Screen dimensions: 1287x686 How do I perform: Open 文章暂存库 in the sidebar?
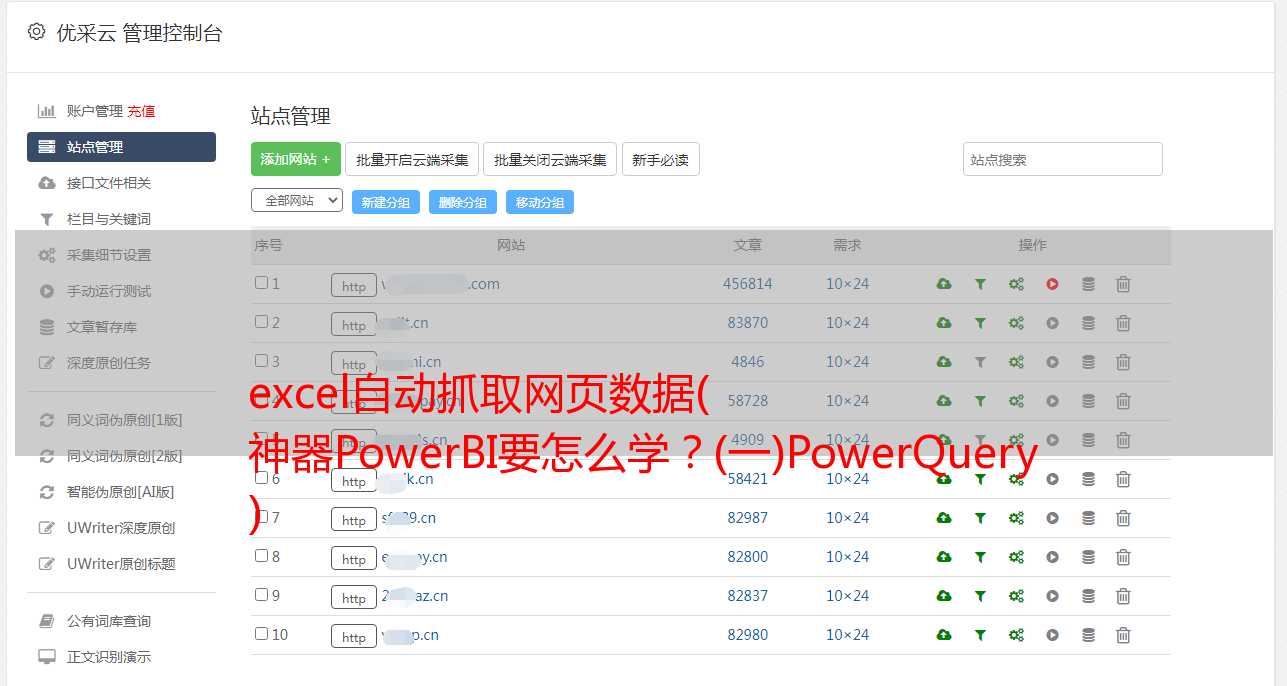pyautogui.click(x=102, y=327)
